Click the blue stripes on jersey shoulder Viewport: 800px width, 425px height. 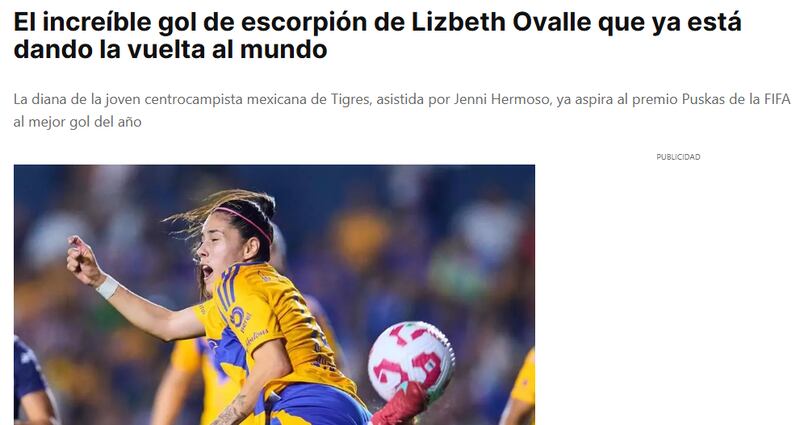[226, 291]
